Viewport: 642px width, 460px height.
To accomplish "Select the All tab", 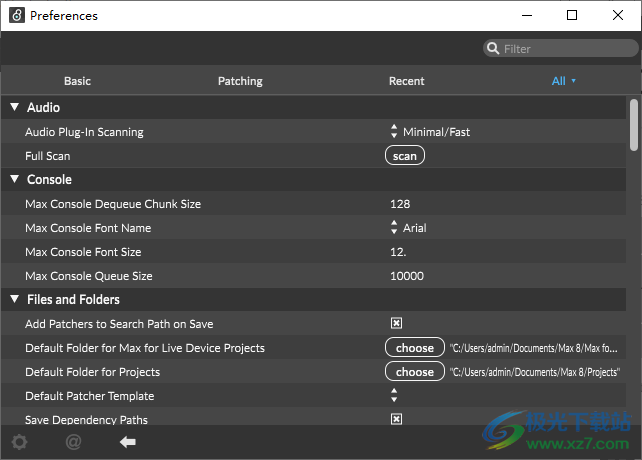I will tap(558, 81).
